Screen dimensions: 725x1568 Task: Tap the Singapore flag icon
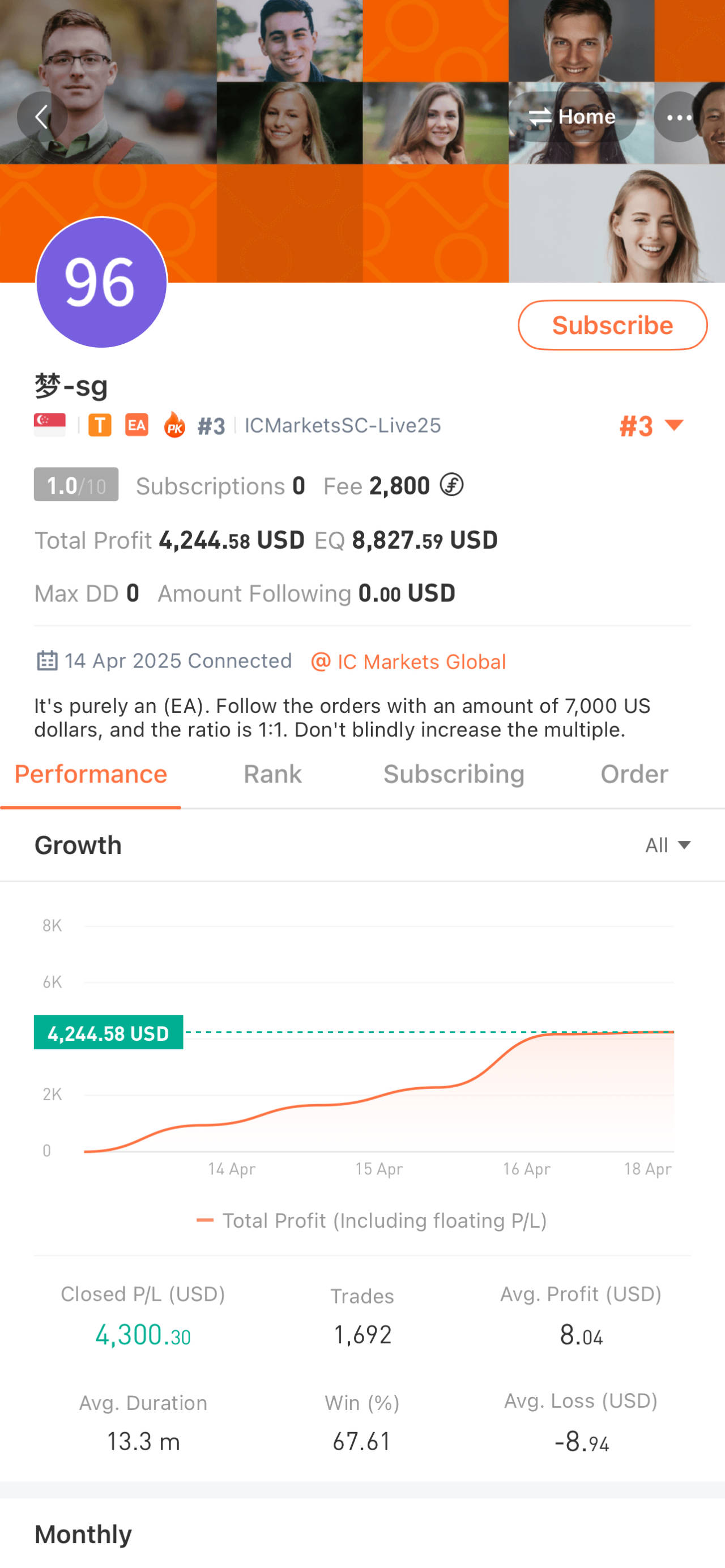pos(50,425)
